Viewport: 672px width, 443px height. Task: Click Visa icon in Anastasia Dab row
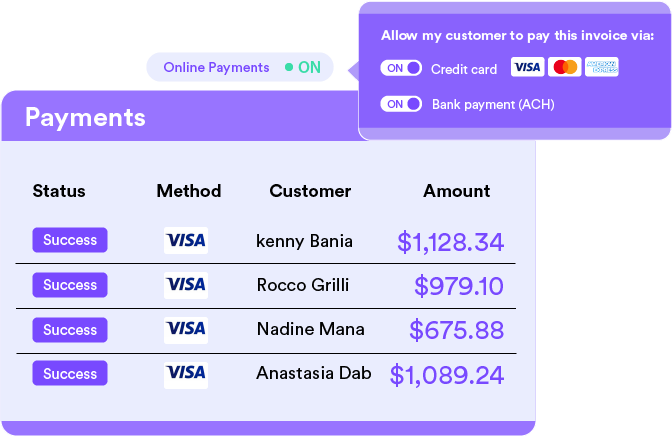[186, 375]
